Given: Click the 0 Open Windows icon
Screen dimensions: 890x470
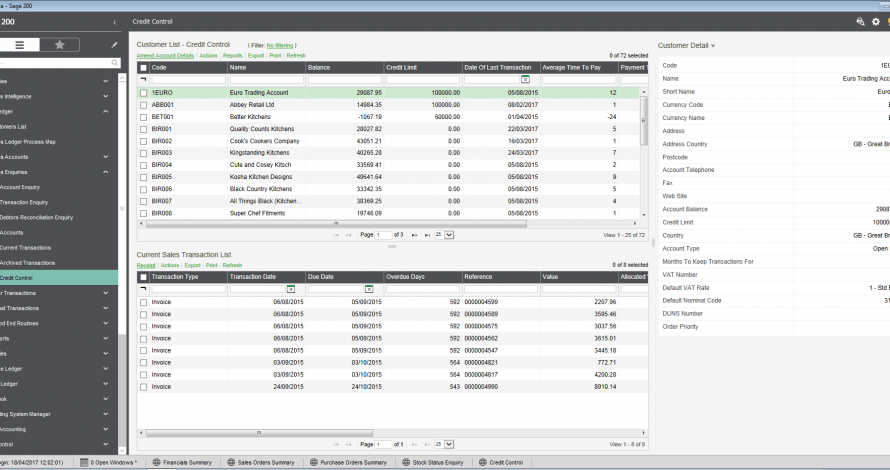Looking at the screenshot, I should click(x=84, y=463).
